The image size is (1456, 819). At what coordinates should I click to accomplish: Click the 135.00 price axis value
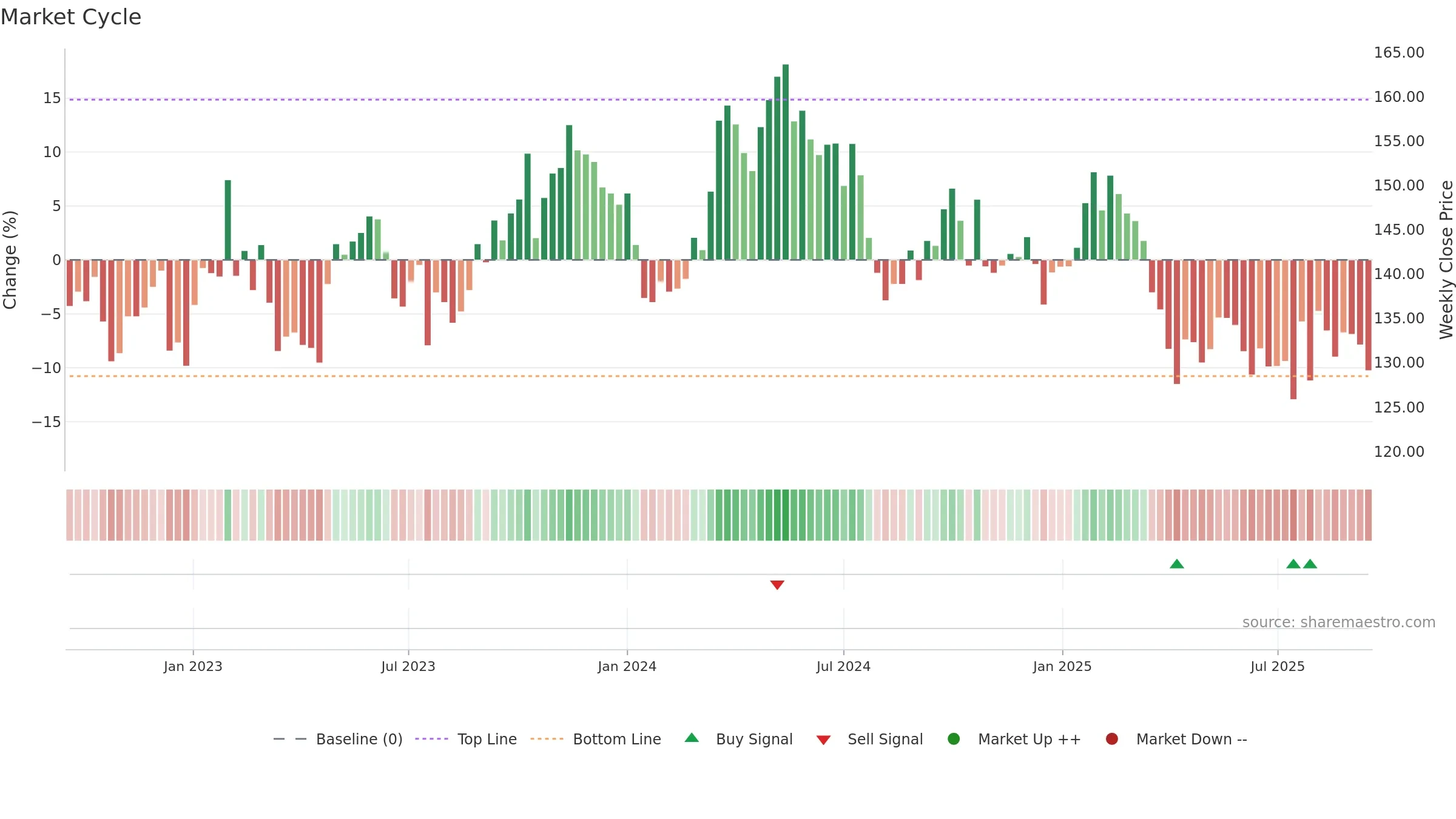pyautogui.click(x=1399, y=318)
